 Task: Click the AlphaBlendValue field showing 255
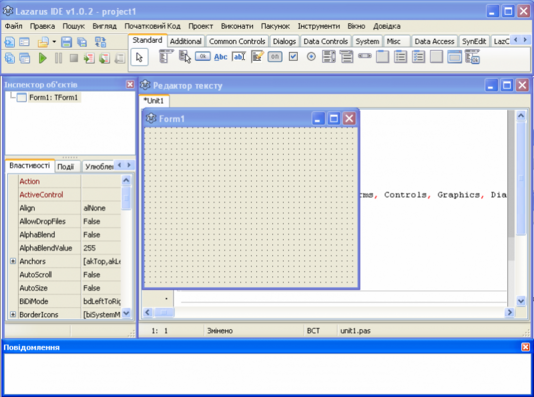(x=101, y=248)
